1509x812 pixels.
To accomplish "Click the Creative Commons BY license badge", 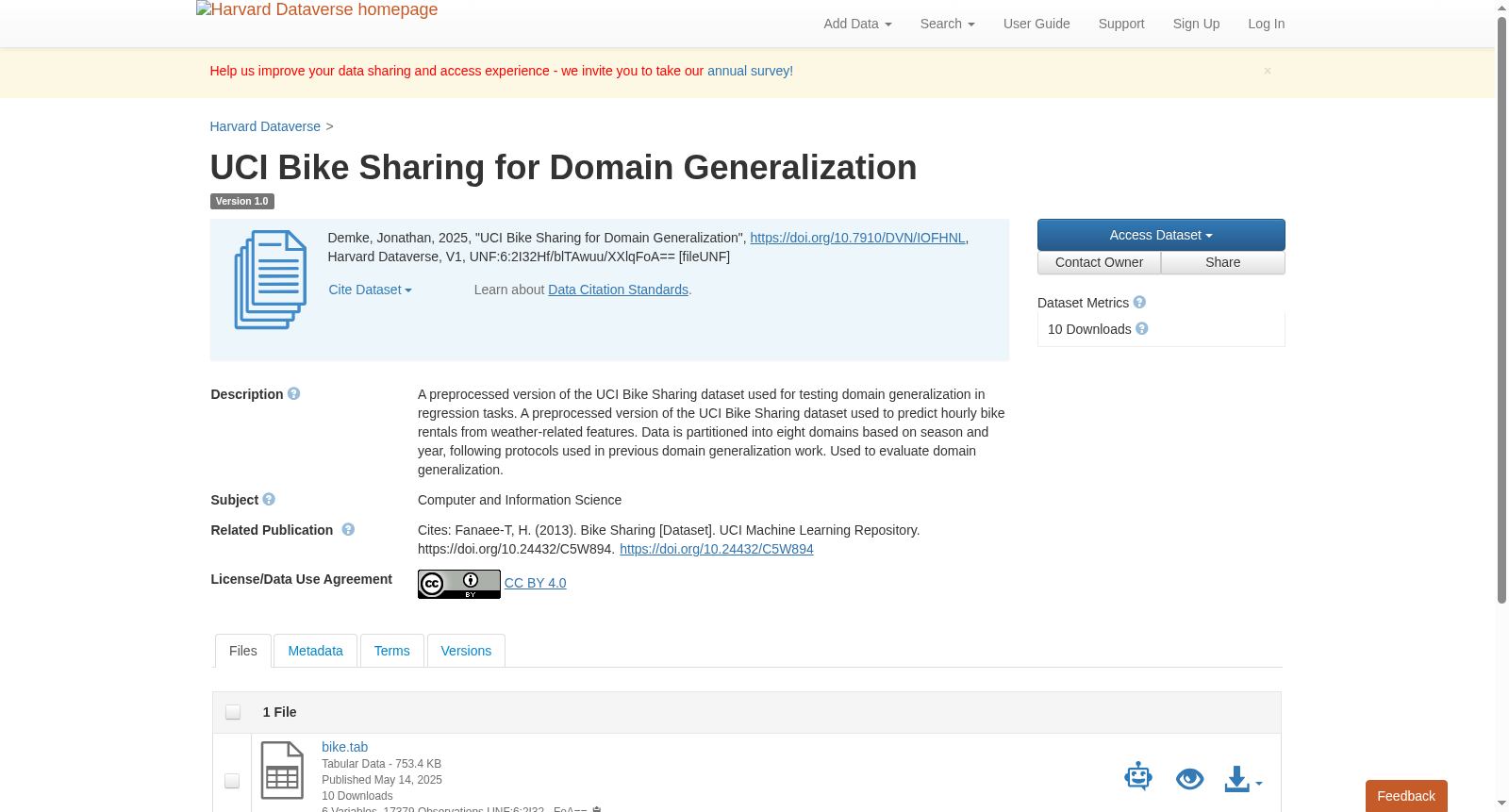I will point(459,584).
